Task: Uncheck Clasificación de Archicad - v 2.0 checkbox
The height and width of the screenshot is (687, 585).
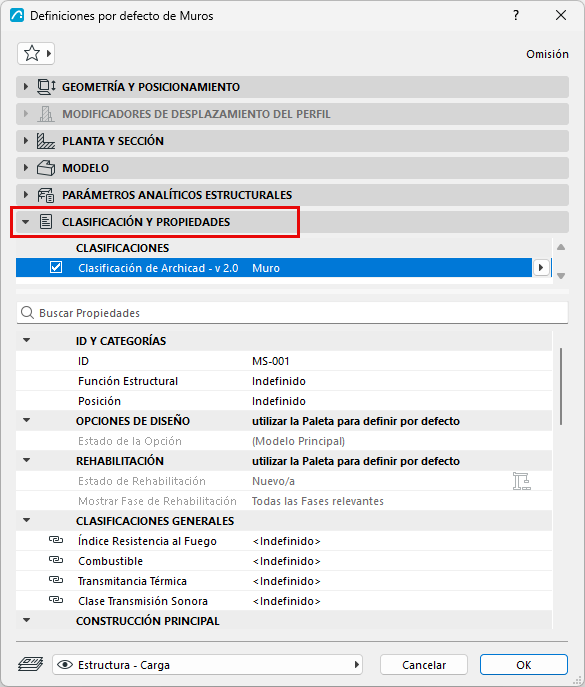Action: 56,267
